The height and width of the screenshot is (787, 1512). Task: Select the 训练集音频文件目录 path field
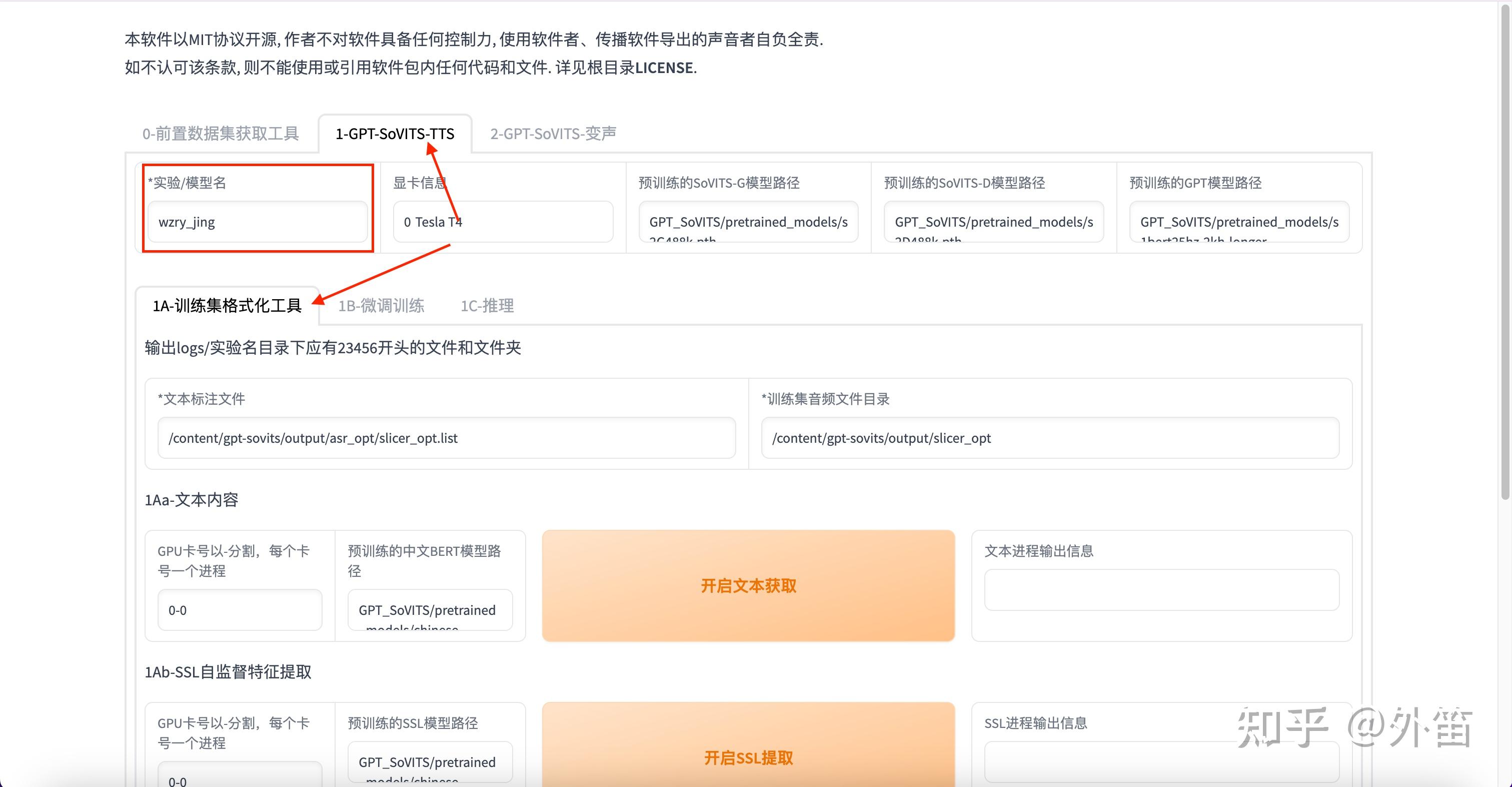(1050, 438)
